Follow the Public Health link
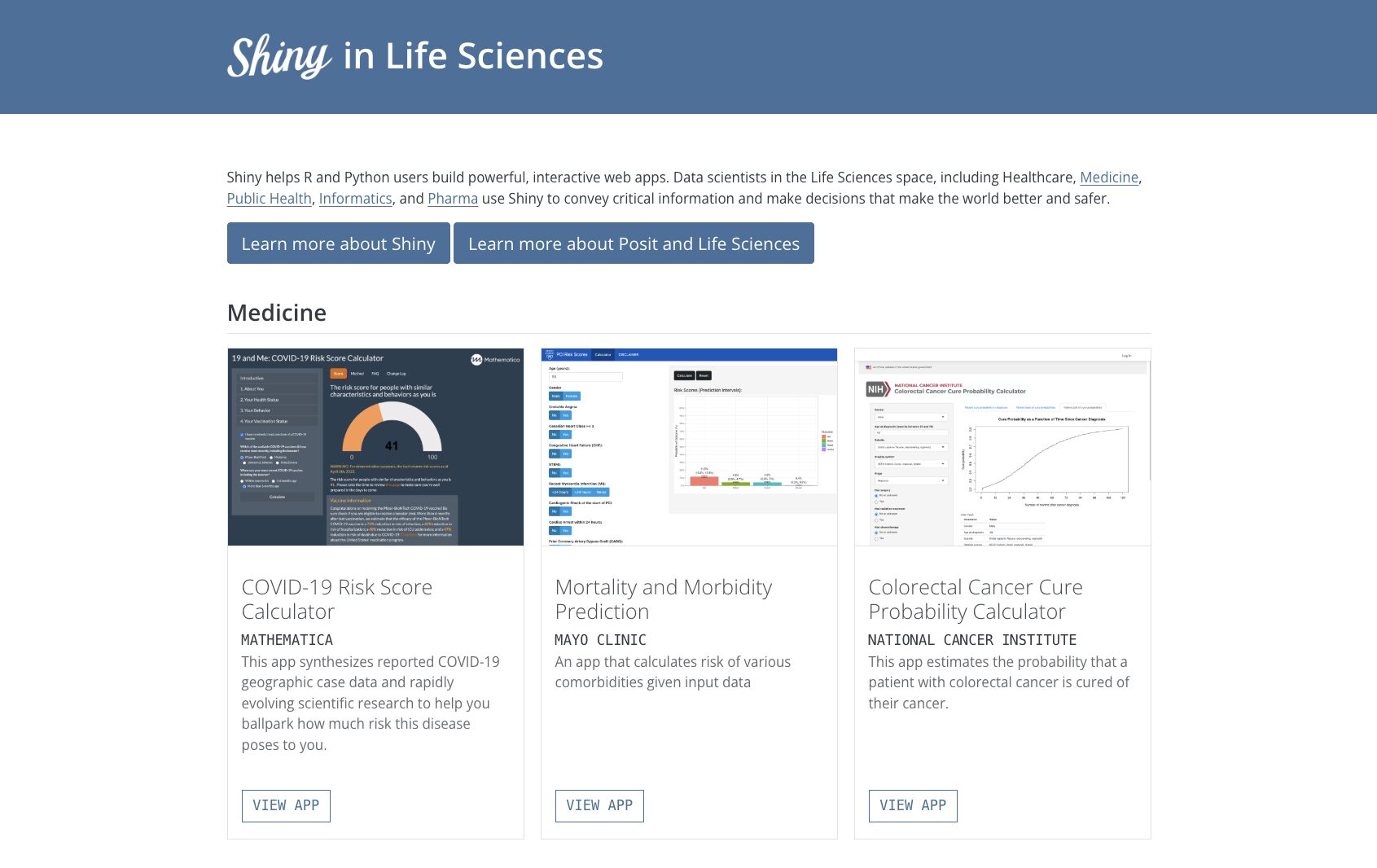The width and height of the screenshot is (1377, 868). pos(270,199)
